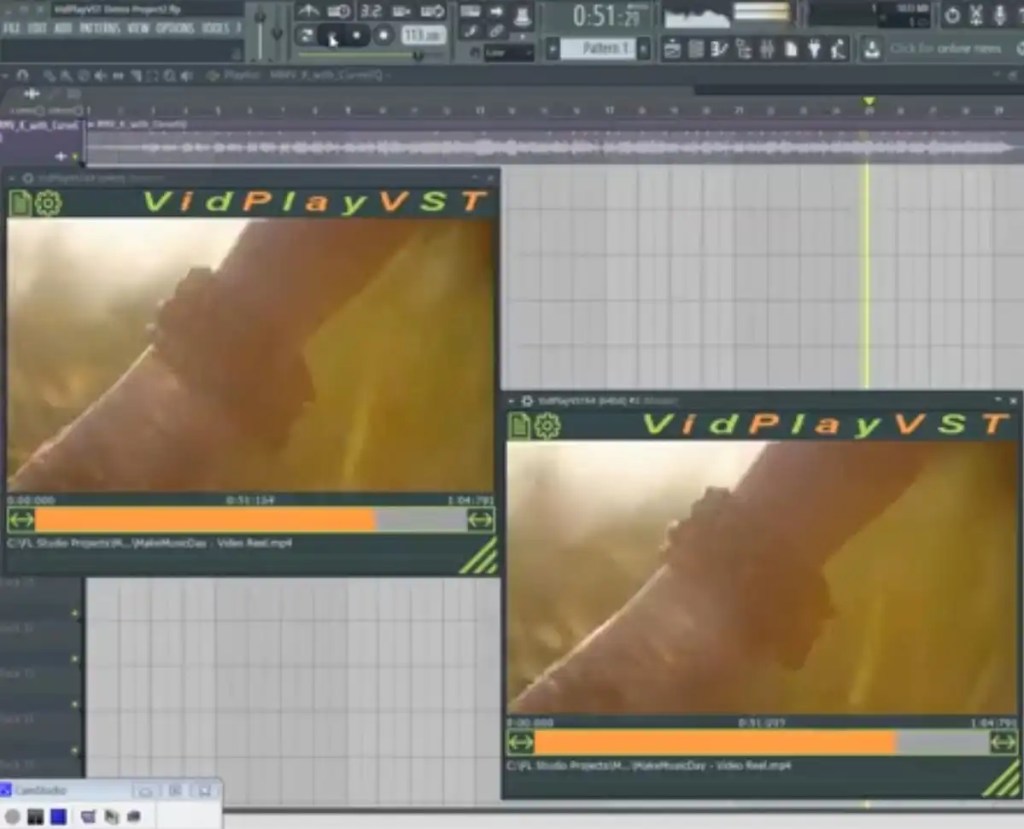Mute the MMV_K_with_CurveEQ track
This screenshot has width=1024, height=829.
pos(75,157)
